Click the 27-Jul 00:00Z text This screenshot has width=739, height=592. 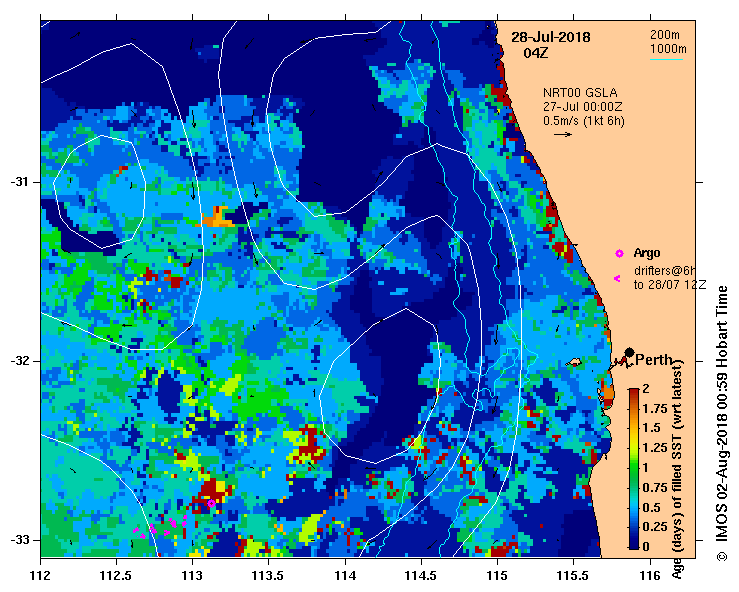(583, 107)
